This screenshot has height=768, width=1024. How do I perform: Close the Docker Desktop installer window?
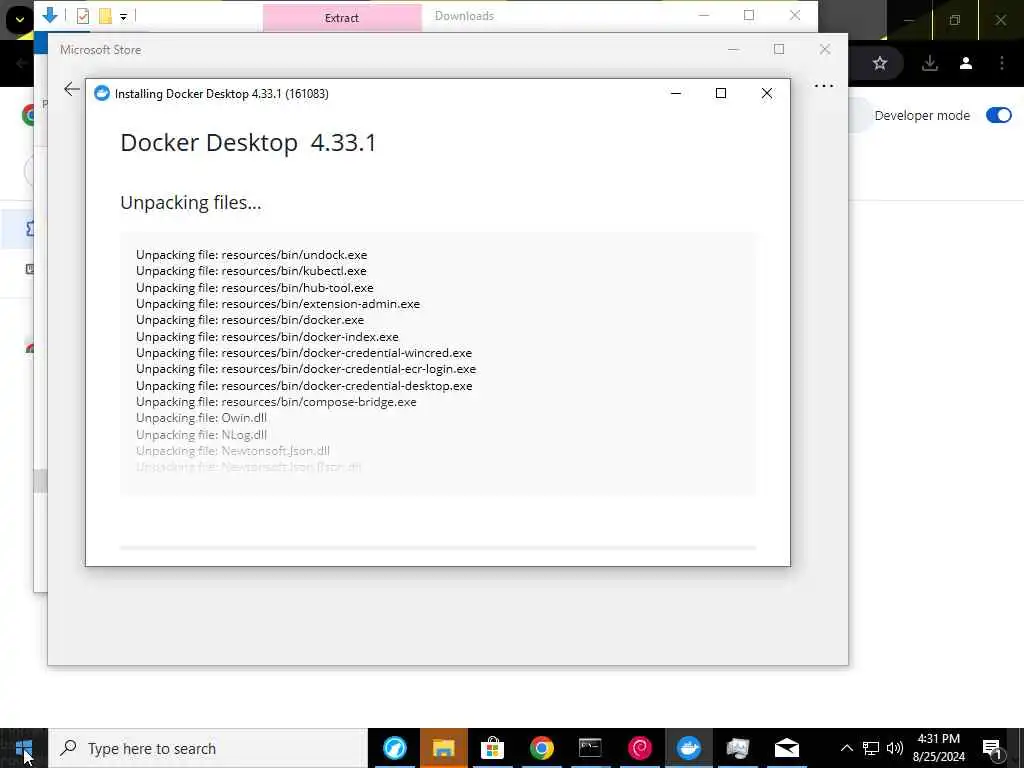click(767, 93)
